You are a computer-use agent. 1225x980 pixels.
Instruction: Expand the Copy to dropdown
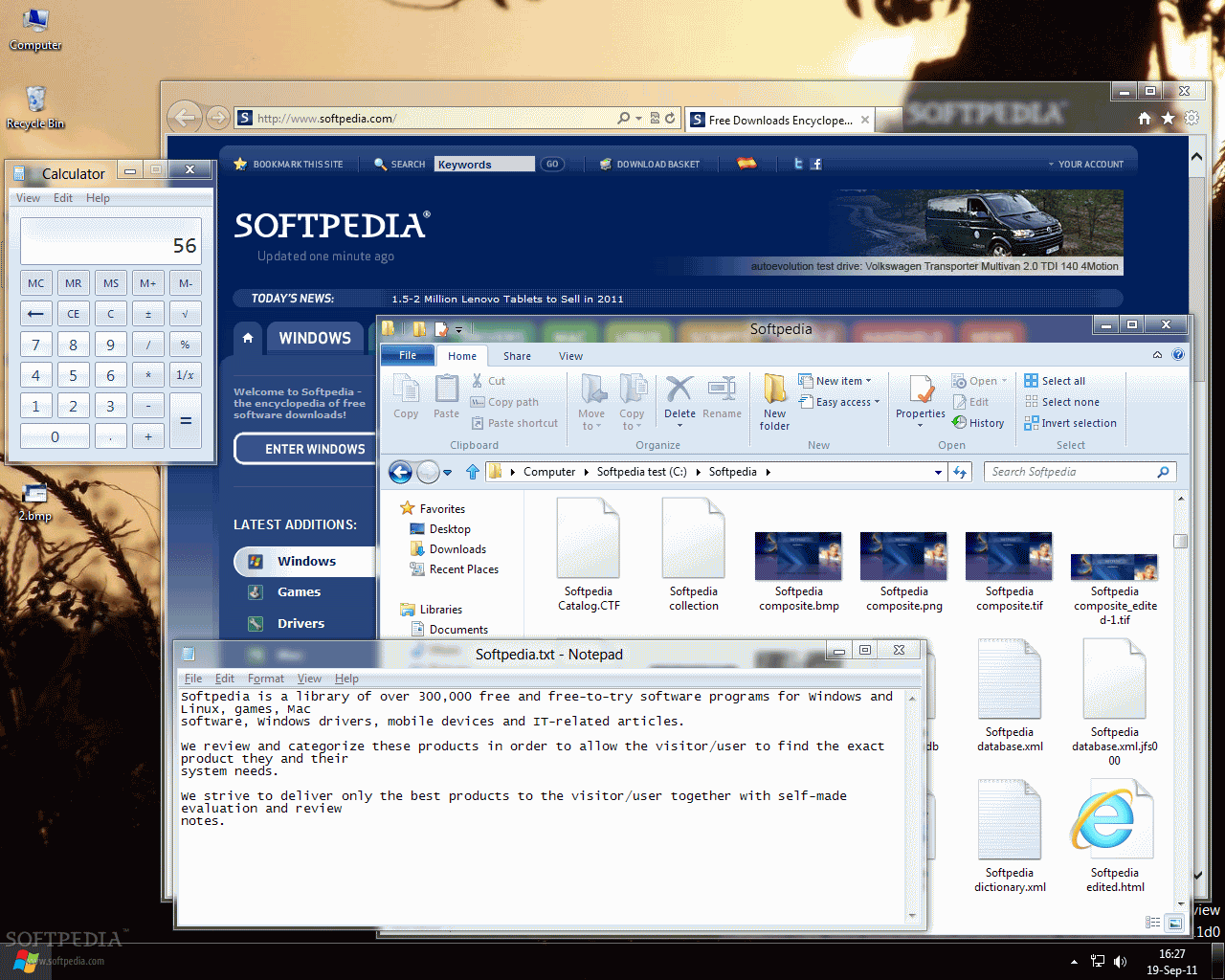[632, 420]
